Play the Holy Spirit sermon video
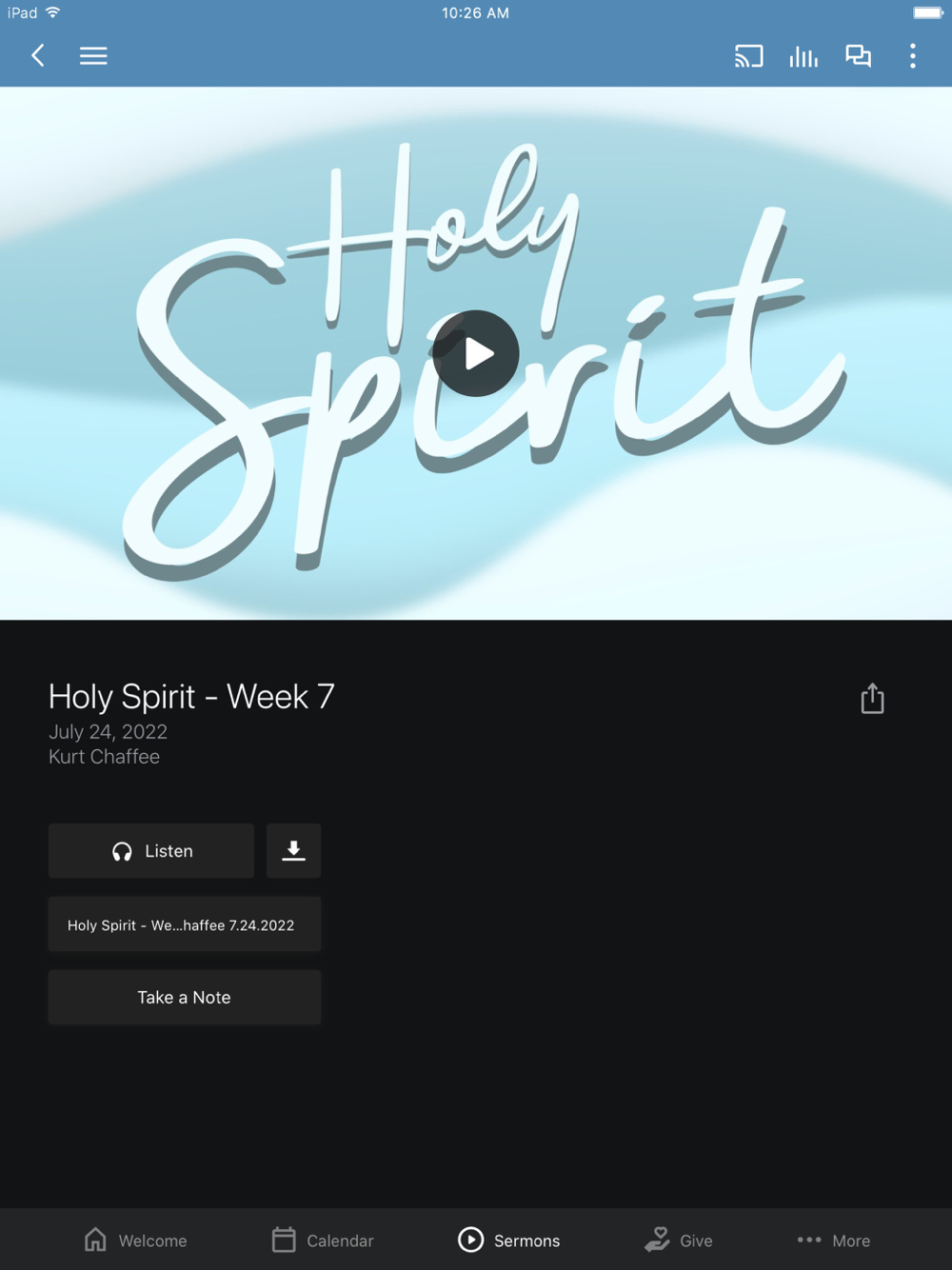 pyautogui.click(x=476, y=353)
